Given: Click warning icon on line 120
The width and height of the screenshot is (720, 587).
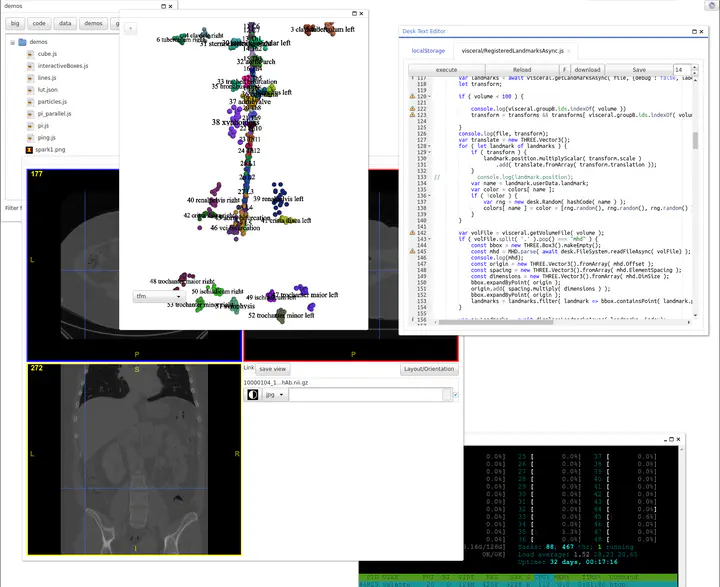Looking at the screenshot, I should click(412, 96).
